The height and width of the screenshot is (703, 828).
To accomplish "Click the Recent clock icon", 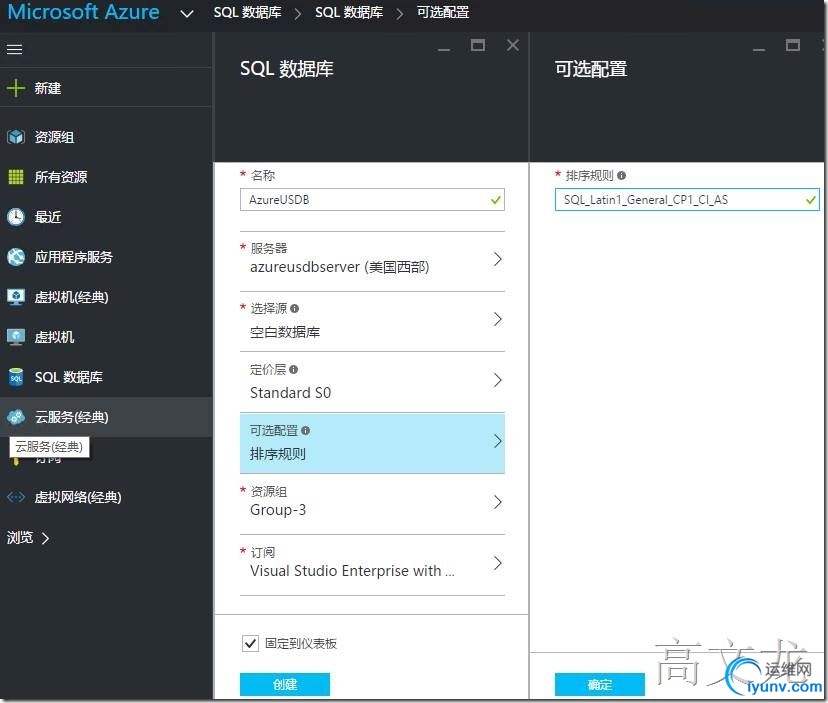I will (16, 217).
